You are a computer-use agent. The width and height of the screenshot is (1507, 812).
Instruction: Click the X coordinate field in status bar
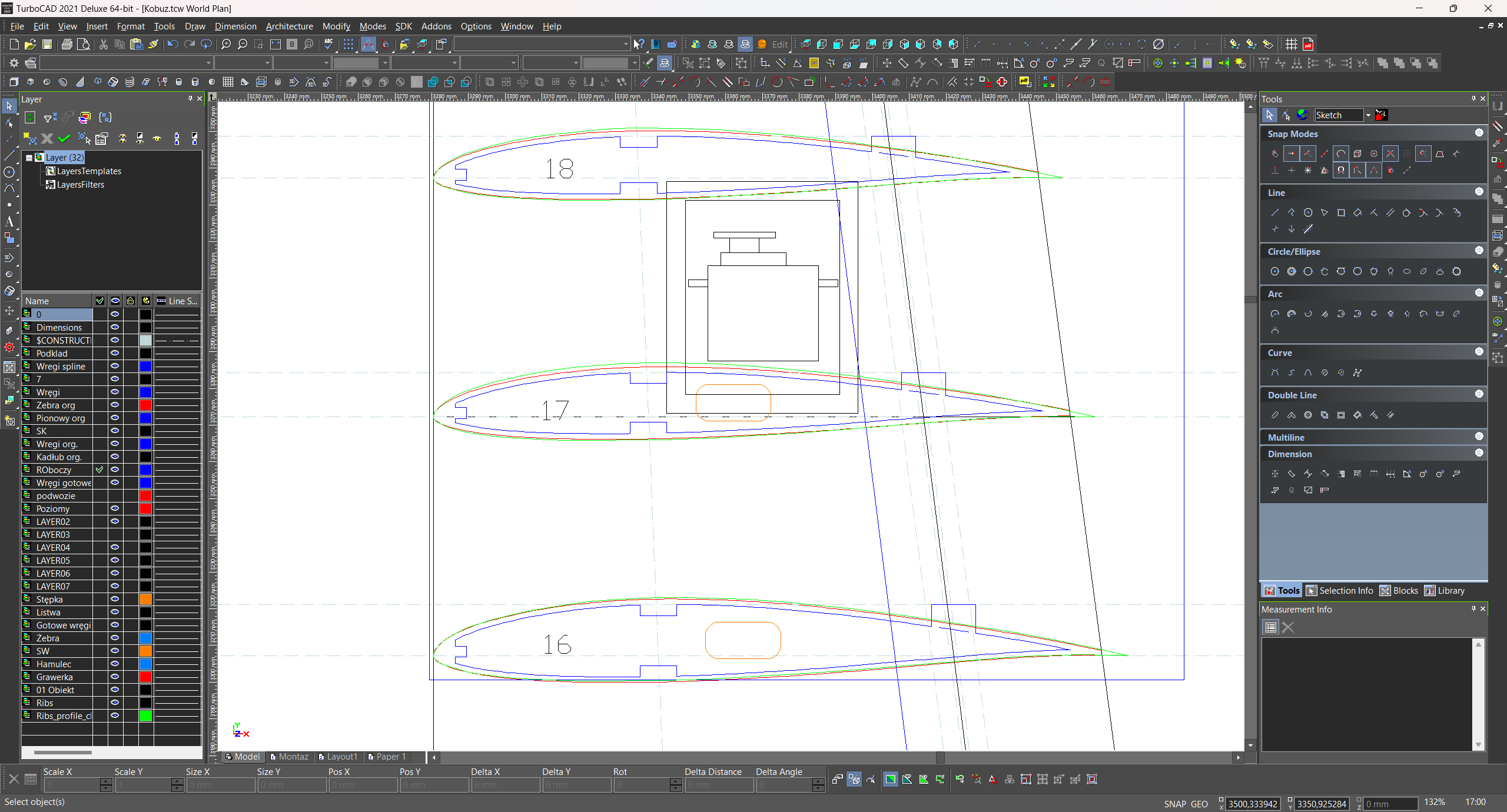pyautogui.click(x=1253, y=804)
